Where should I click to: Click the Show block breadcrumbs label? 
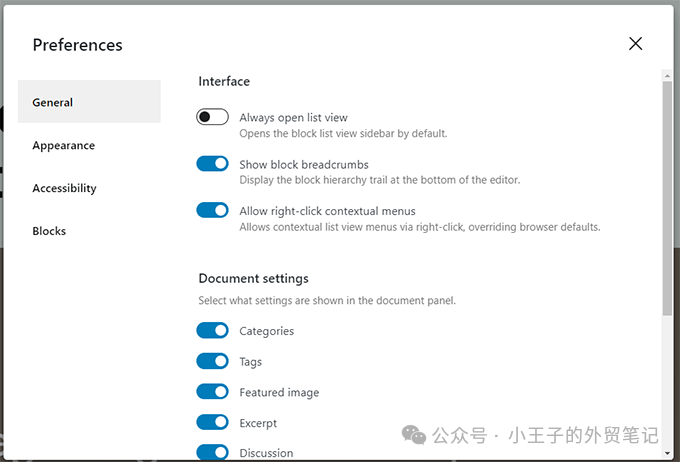click(304, 164)
